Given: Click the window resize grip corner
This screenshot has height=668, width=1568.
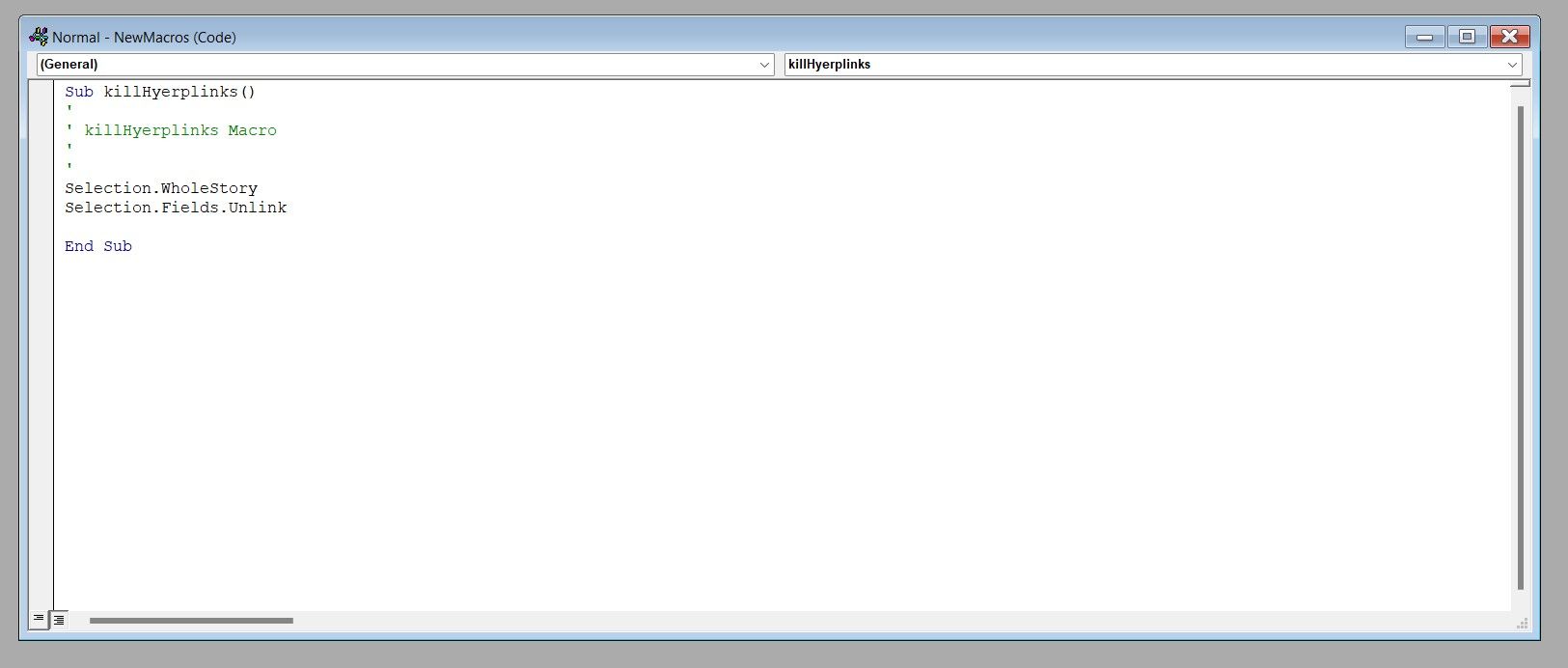Looking at the screenshot, I should pos(1522,622).
